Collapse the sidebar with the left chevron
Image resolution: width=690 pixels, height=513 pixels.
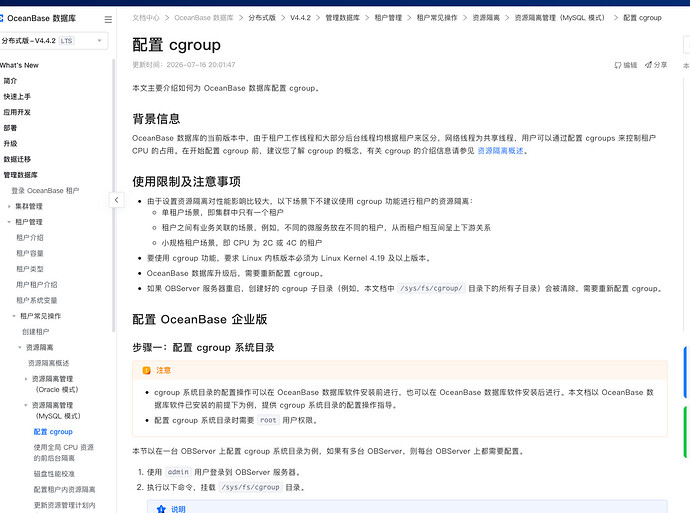click(116, 200)
